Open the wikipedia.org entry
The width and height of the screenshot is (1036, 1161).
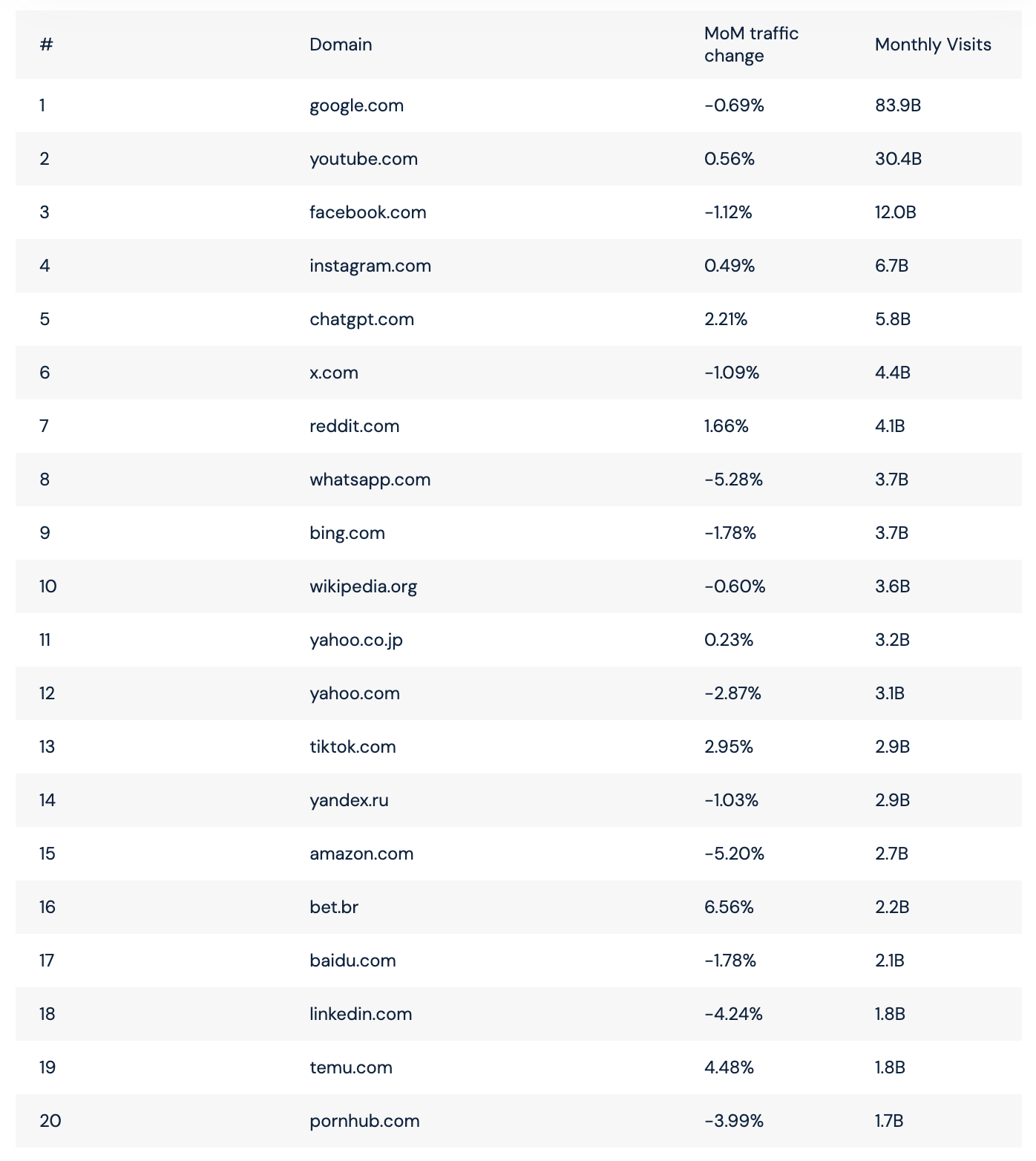point(363,586)
